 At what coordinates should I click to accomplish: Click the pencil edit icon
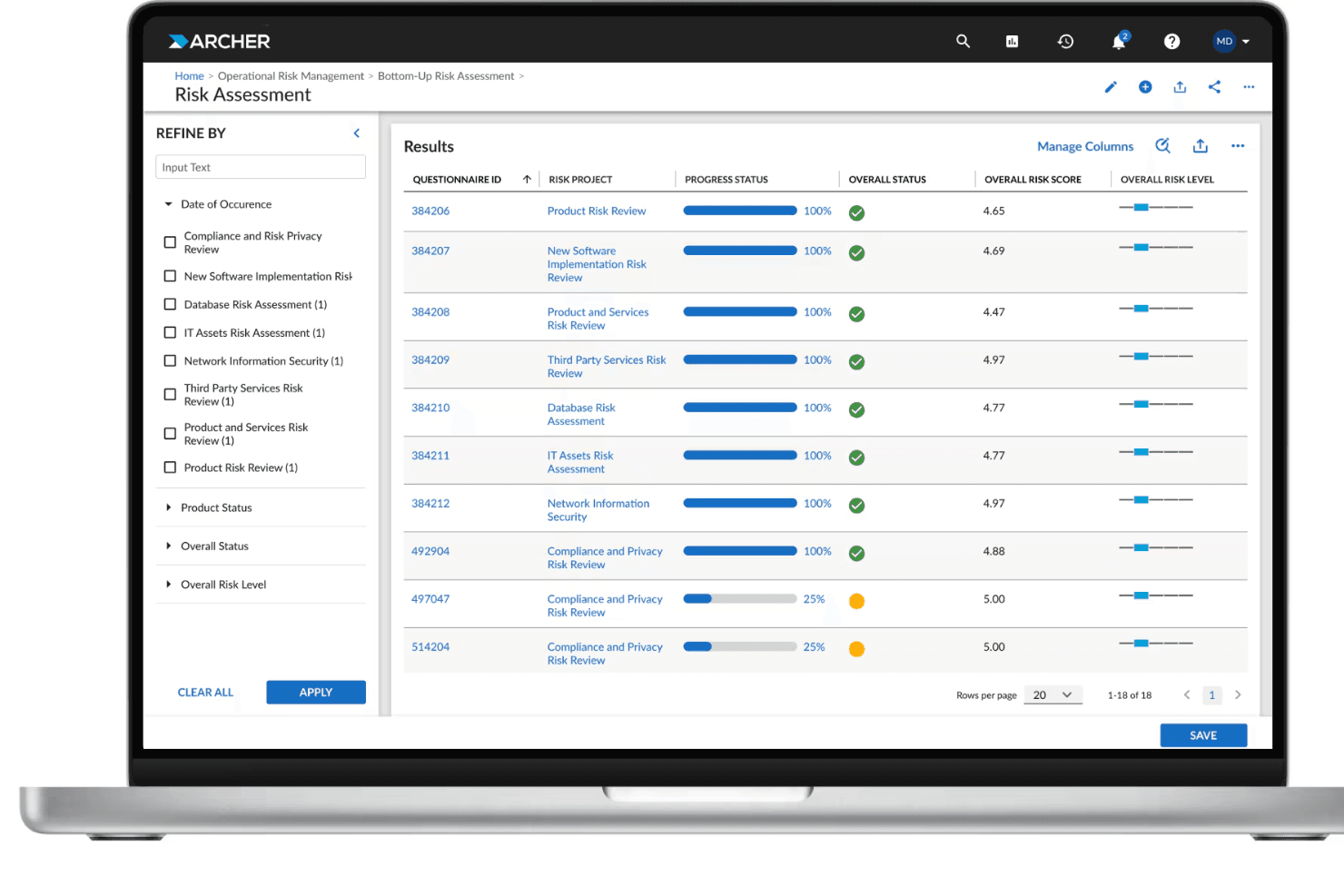(x=1110, y=87)
